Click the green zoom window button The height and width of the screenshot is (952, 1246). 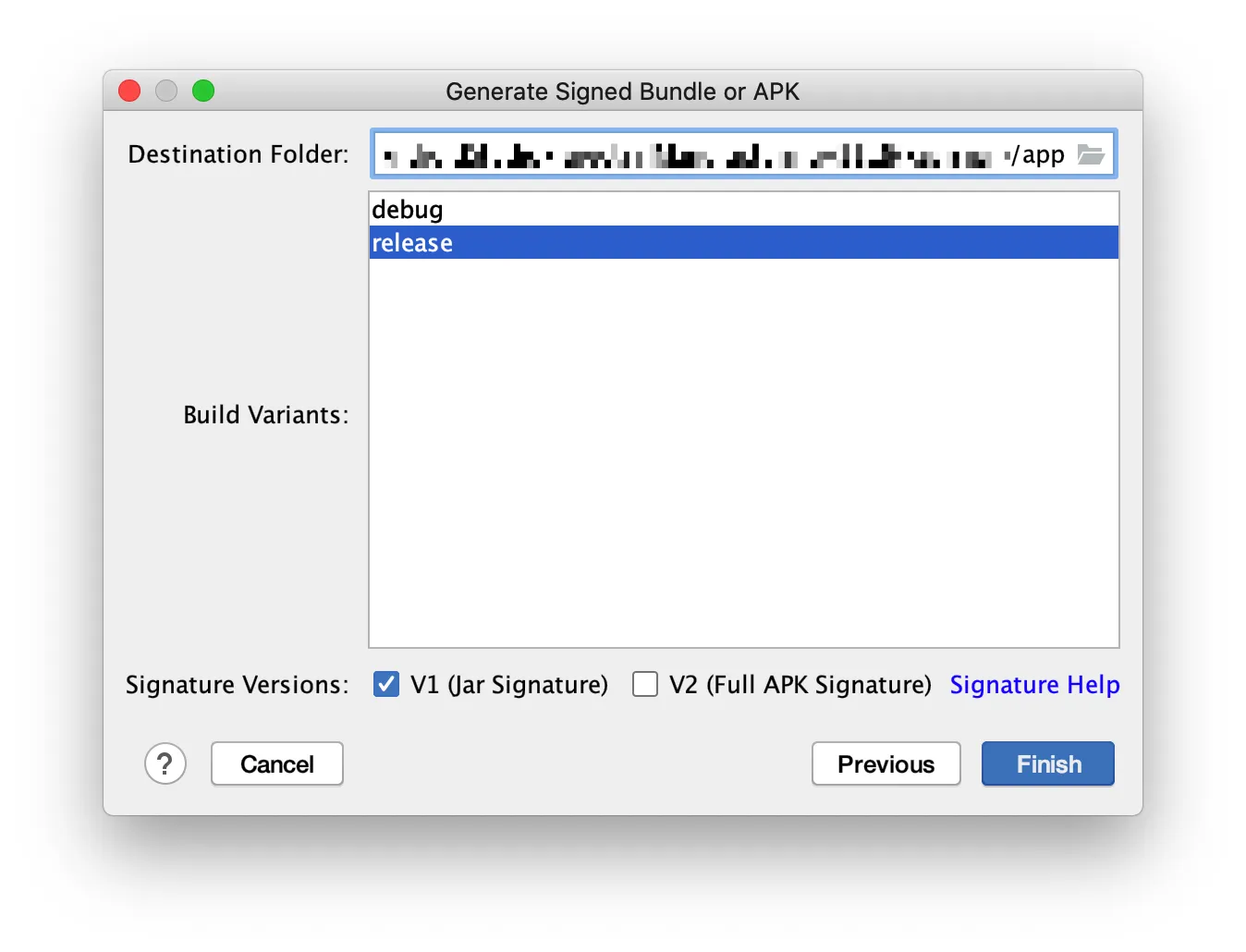(203, 91)
